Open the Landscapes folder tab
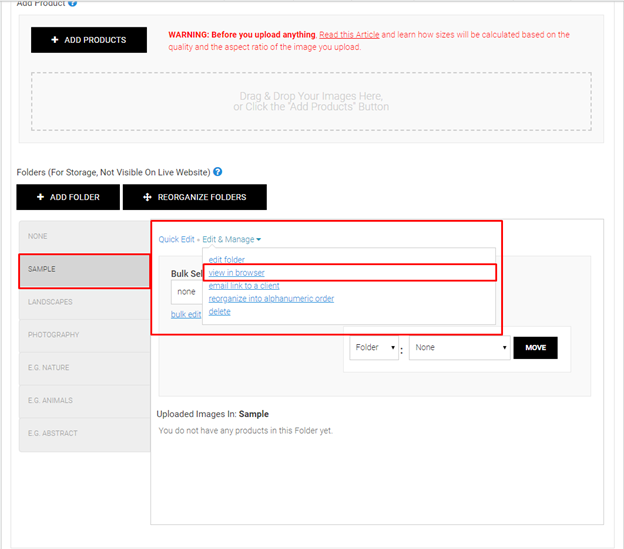 pyautogui.click(x=84, y=302)
